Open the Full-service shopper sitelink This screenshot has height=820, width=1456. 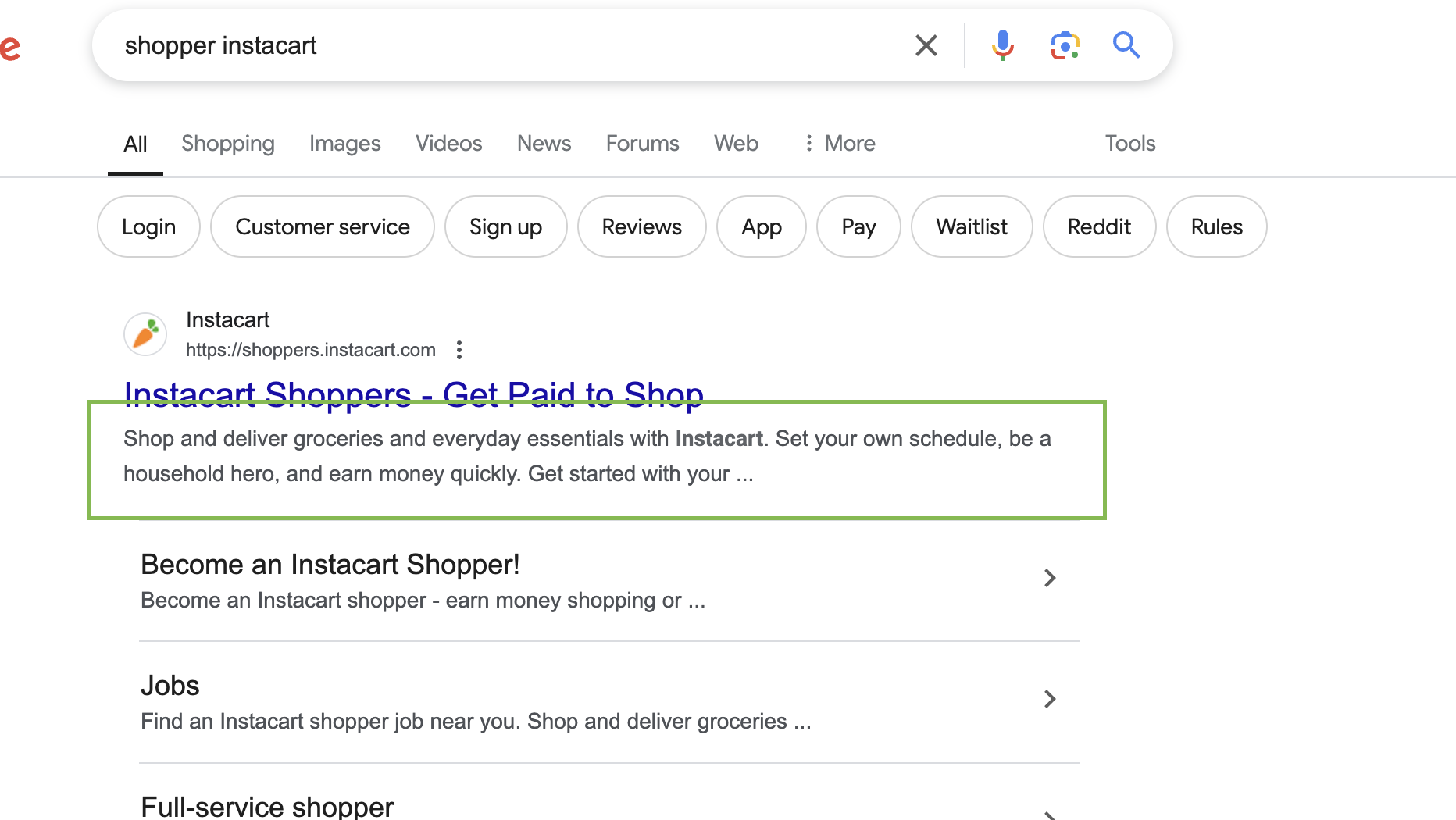(267, 806)
